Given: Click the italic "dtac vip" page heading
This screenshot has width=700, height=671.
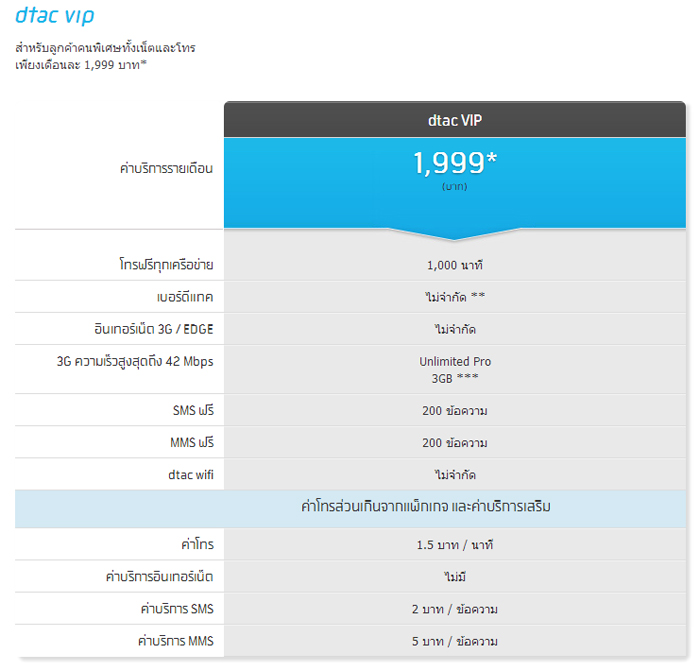Looking at the screenshot, I should point(55,17).
